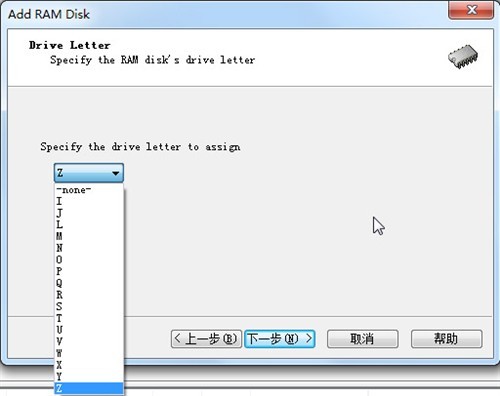Viewport: 500px width, 396px height.
Task: Select highlighted drive letter Z in the list
Action: coord(89,388)
